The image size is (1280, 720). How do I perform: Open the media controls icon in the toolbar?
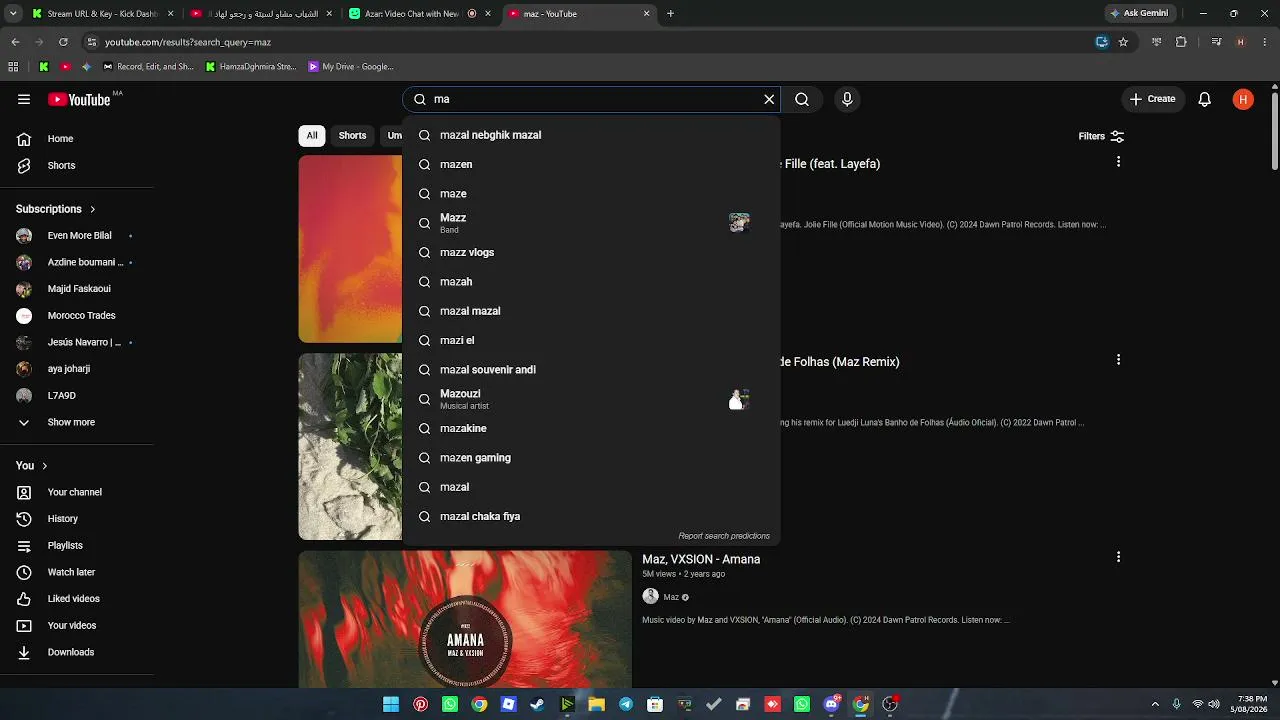click(1216, 42)
